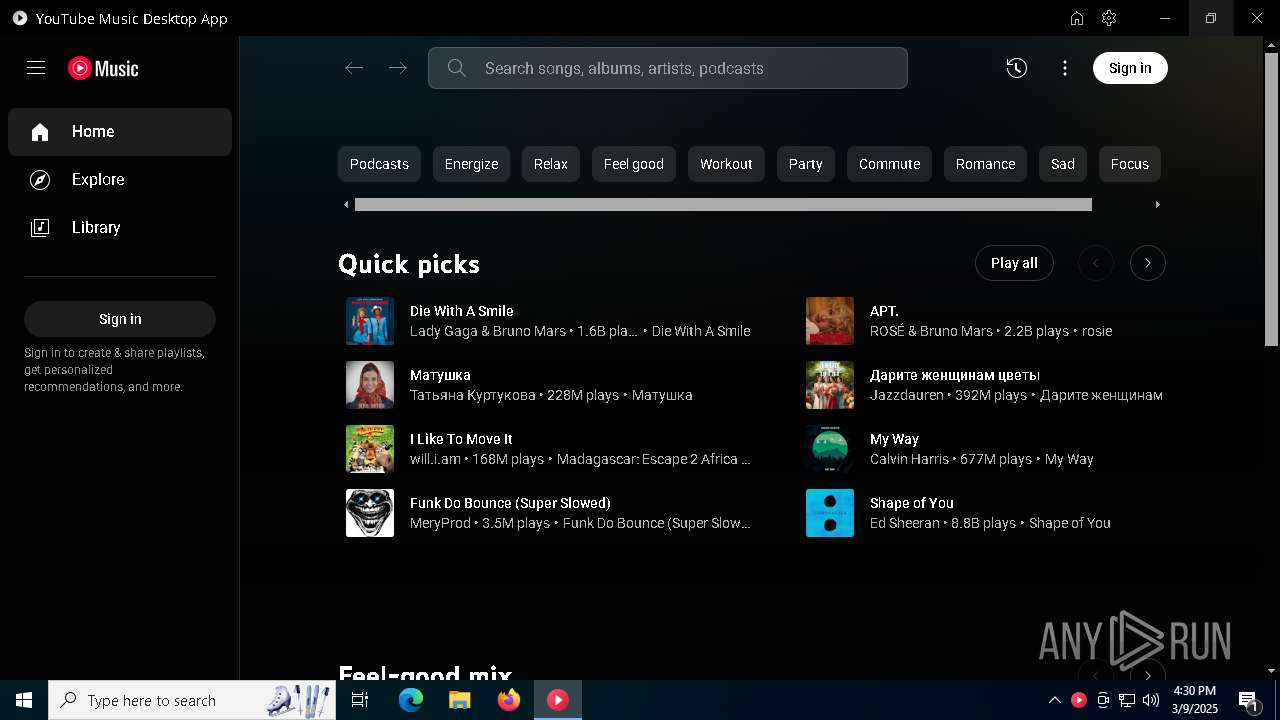Open artist link Lady Gaga & Bruno Mars
This screenshot has width=1280, height=720.
pyautogui.click(x=488, y=331)
